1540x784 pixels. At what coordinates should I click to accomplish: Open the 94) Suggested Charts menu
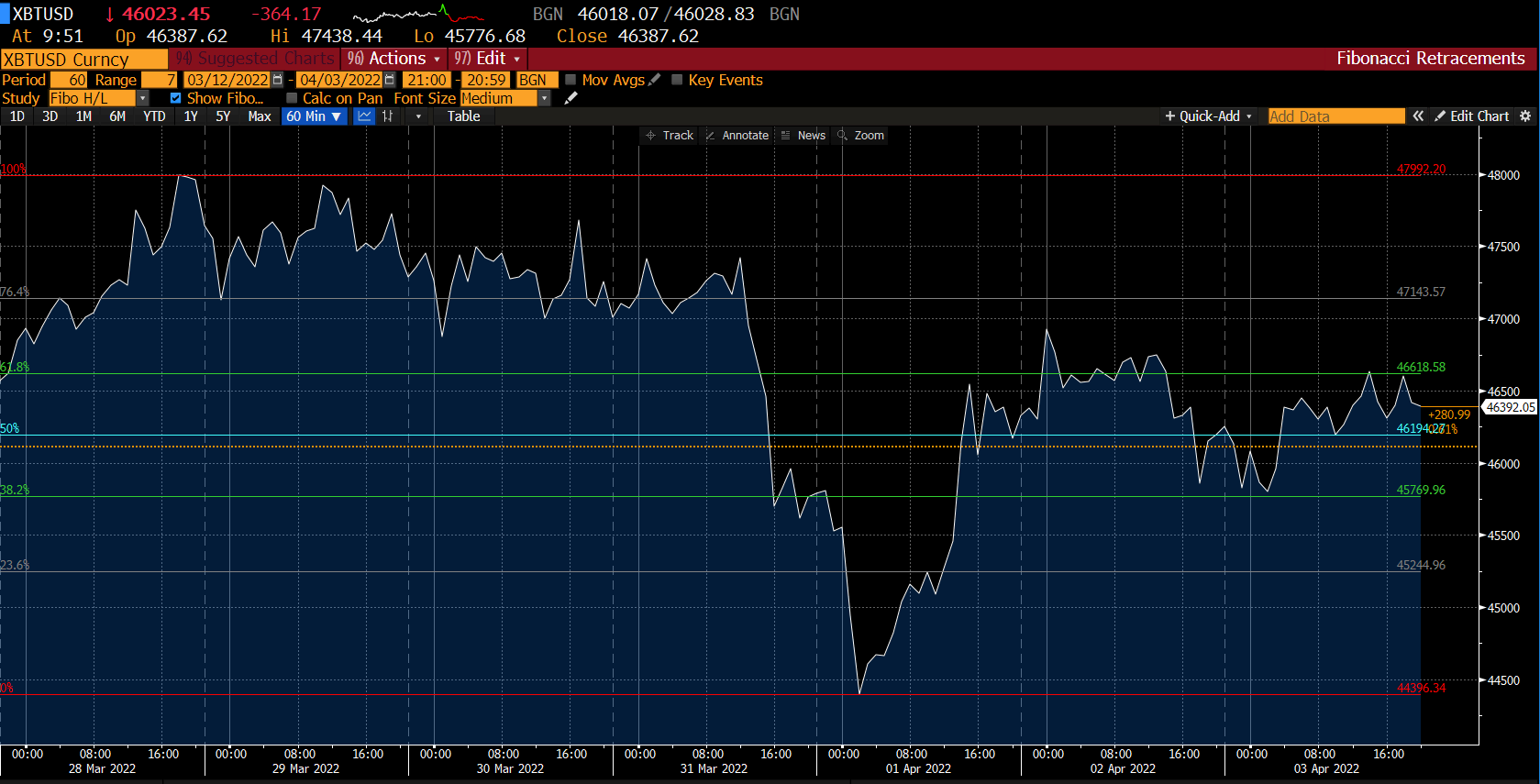click(254, 59)
